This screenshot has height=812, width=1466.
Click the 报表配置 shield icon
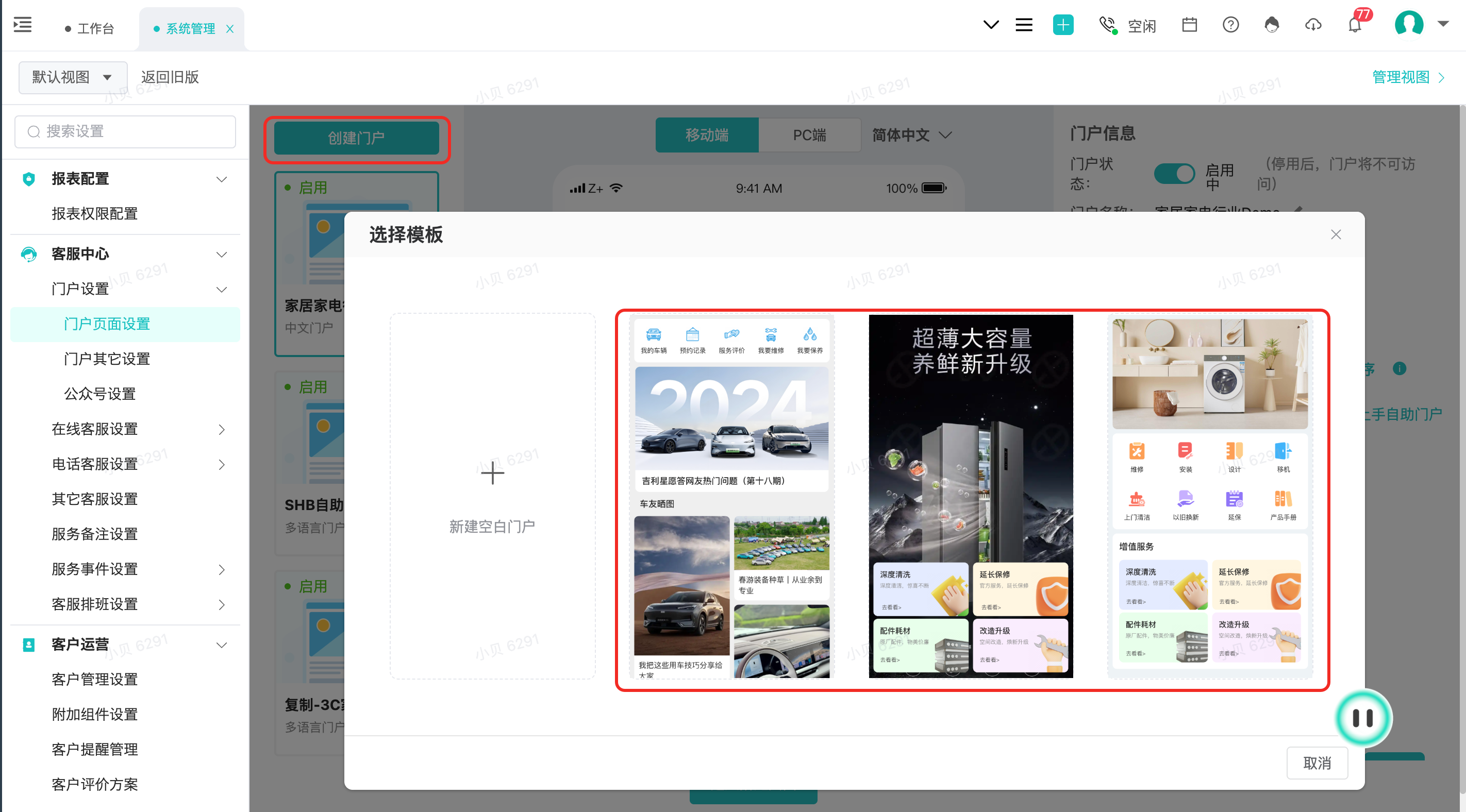(x=28, y=179)
